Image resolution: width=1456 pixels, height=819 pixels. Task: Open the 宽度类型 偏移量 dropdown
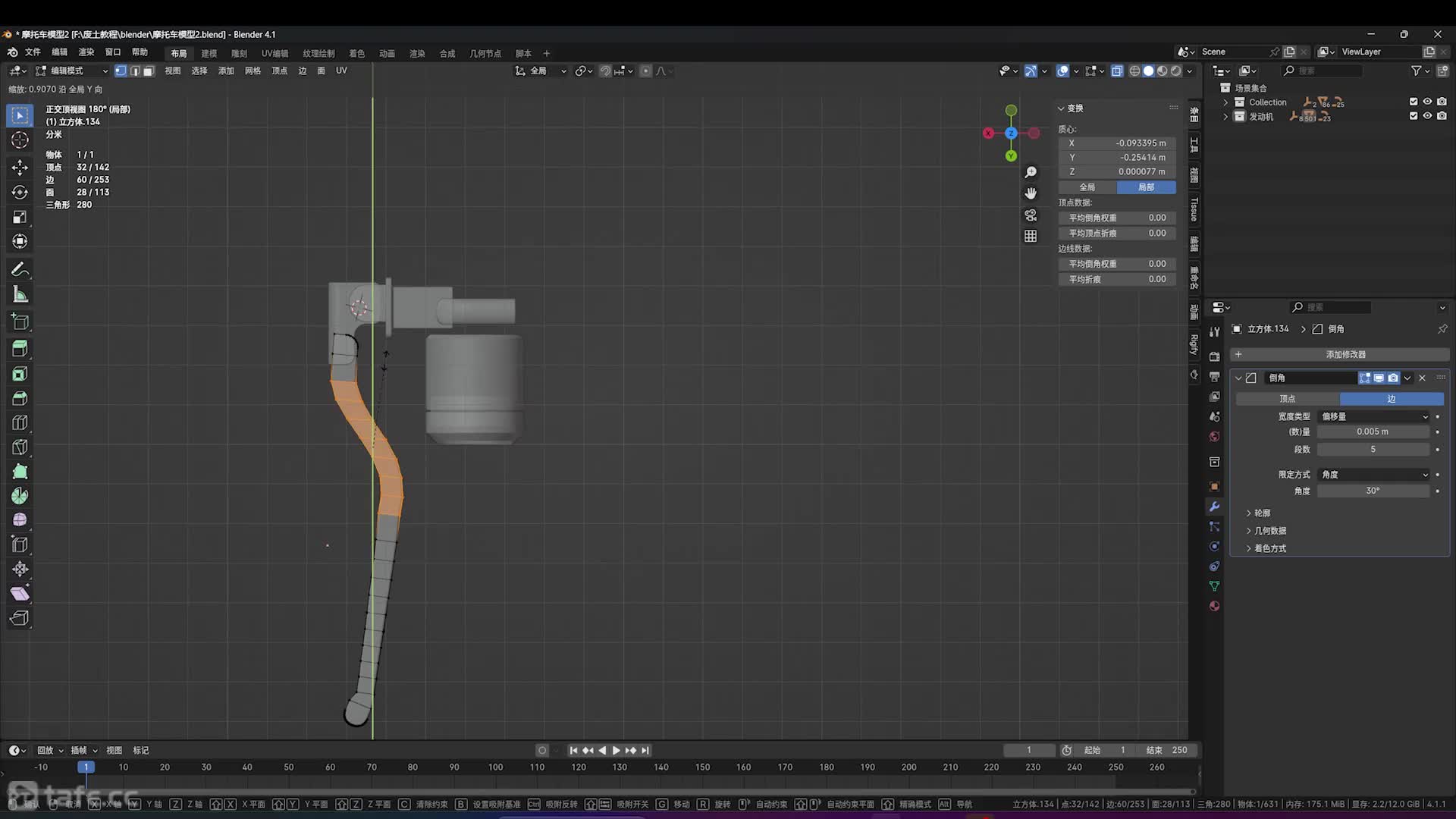1374,416
